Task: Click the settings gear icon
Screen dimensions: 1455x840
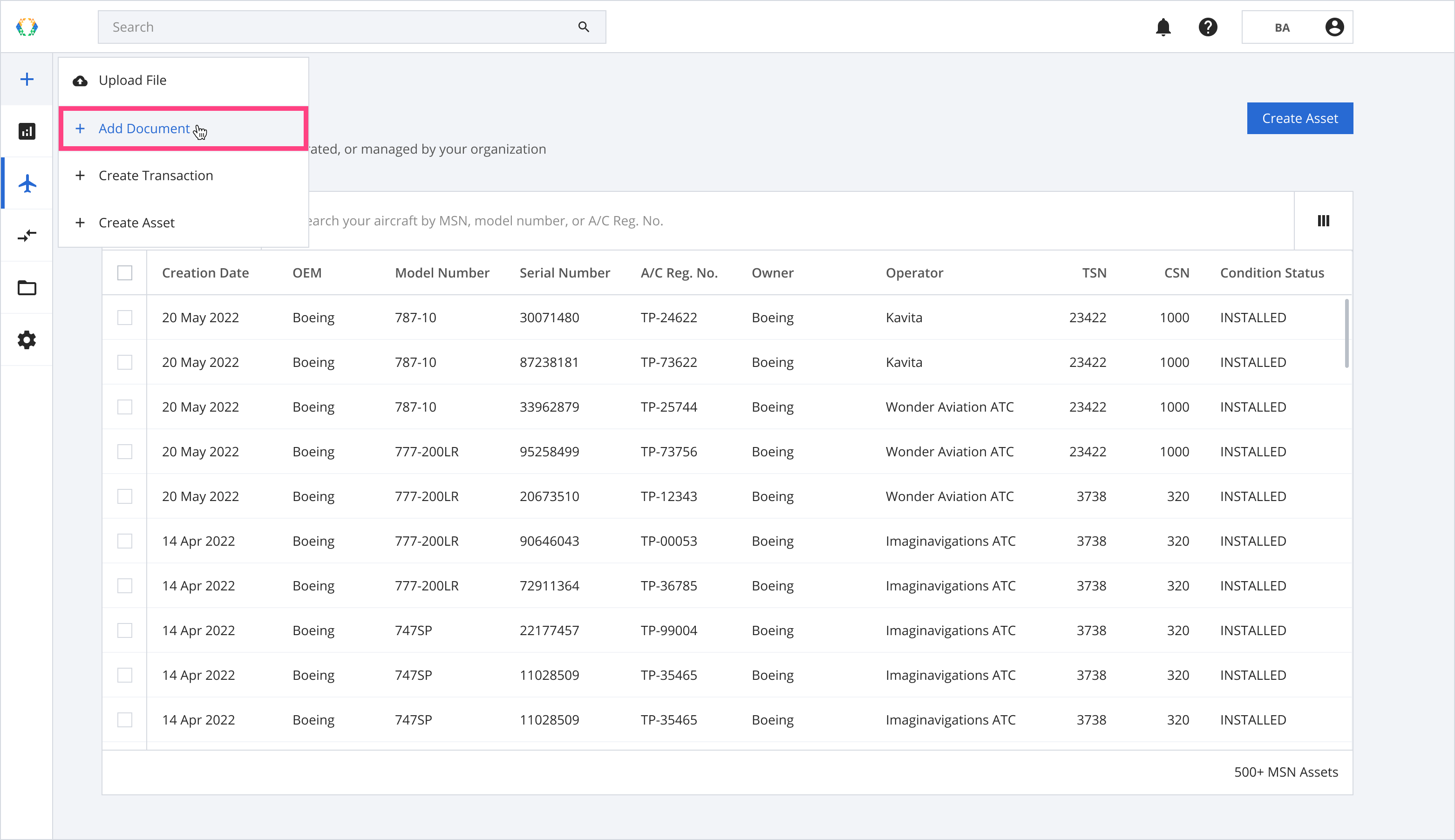Action: click(x=27, y=340)
